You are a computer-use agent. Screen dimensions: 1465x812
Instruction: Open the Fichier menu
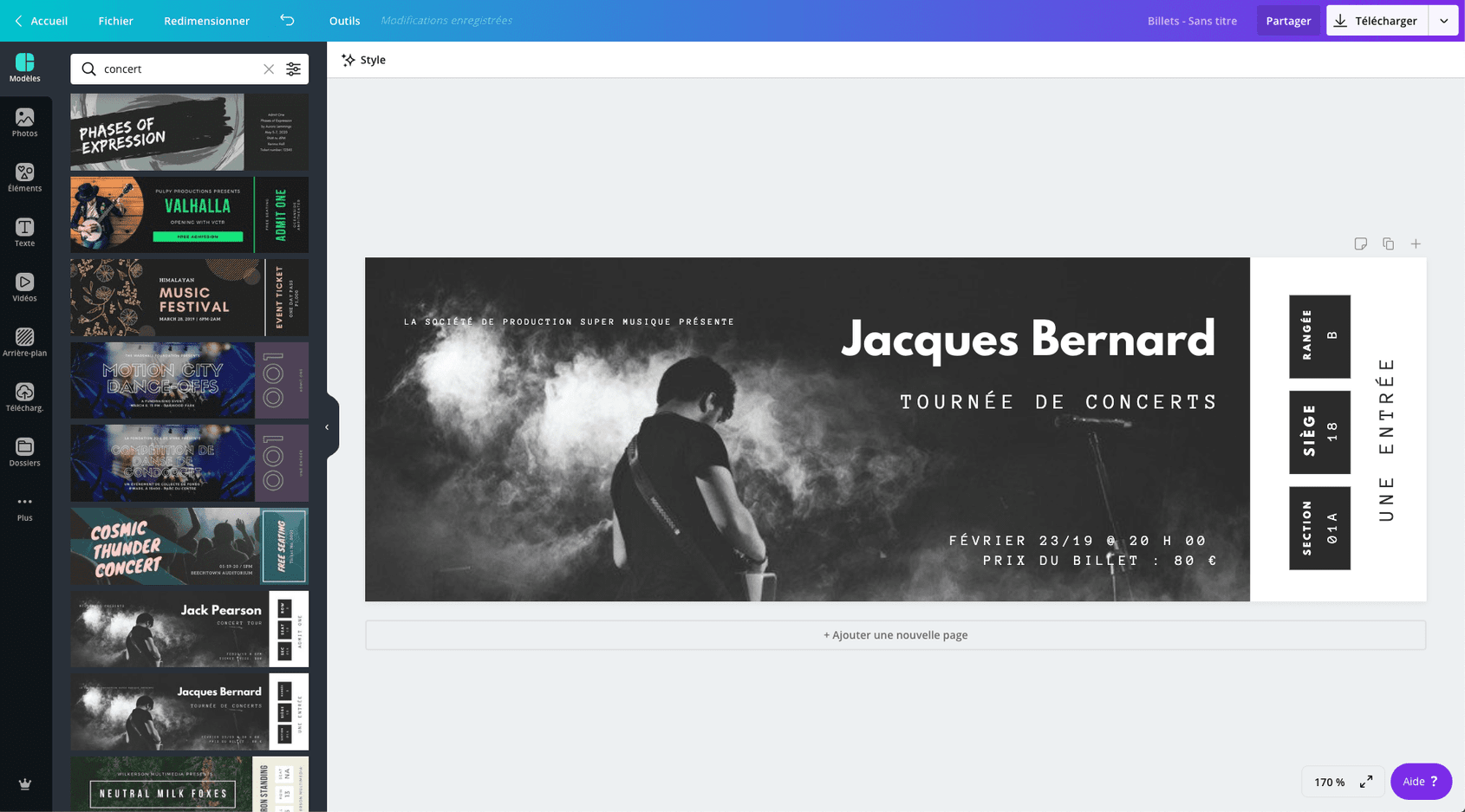pos(115,21)
